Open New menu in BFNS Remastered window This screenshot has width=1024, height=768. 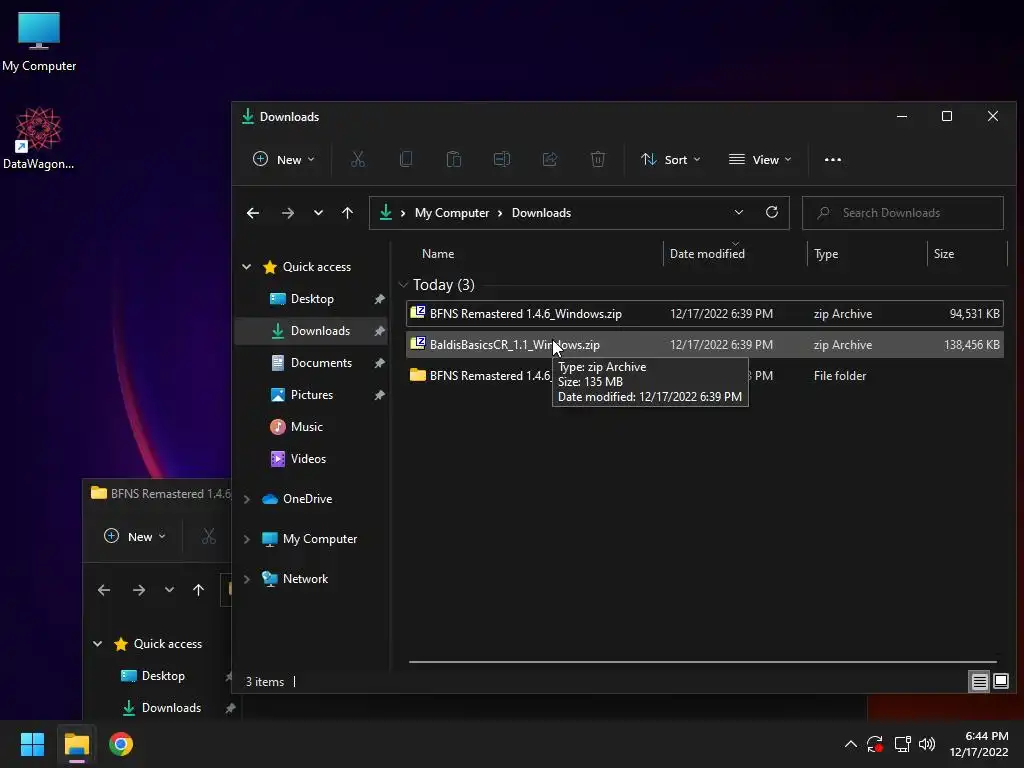coord(135,536)
